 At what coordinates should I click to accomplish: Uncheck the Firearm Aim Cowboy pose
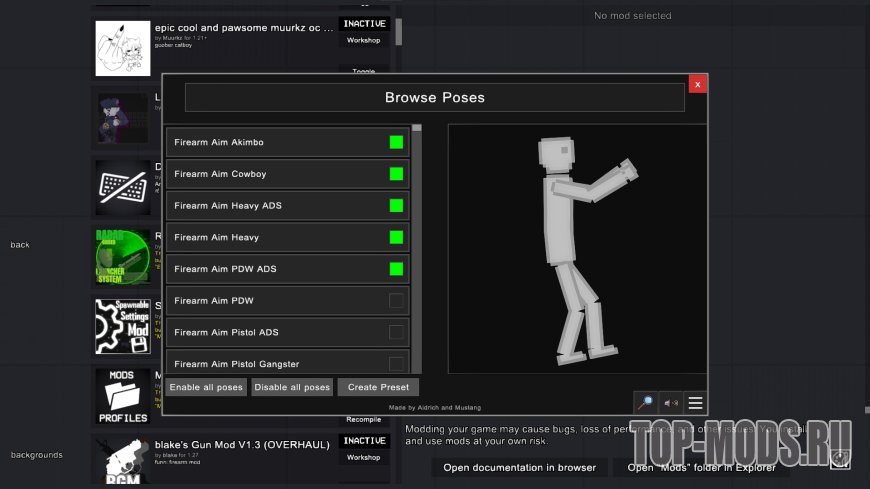pyautogui.click(x=396, y=174)
